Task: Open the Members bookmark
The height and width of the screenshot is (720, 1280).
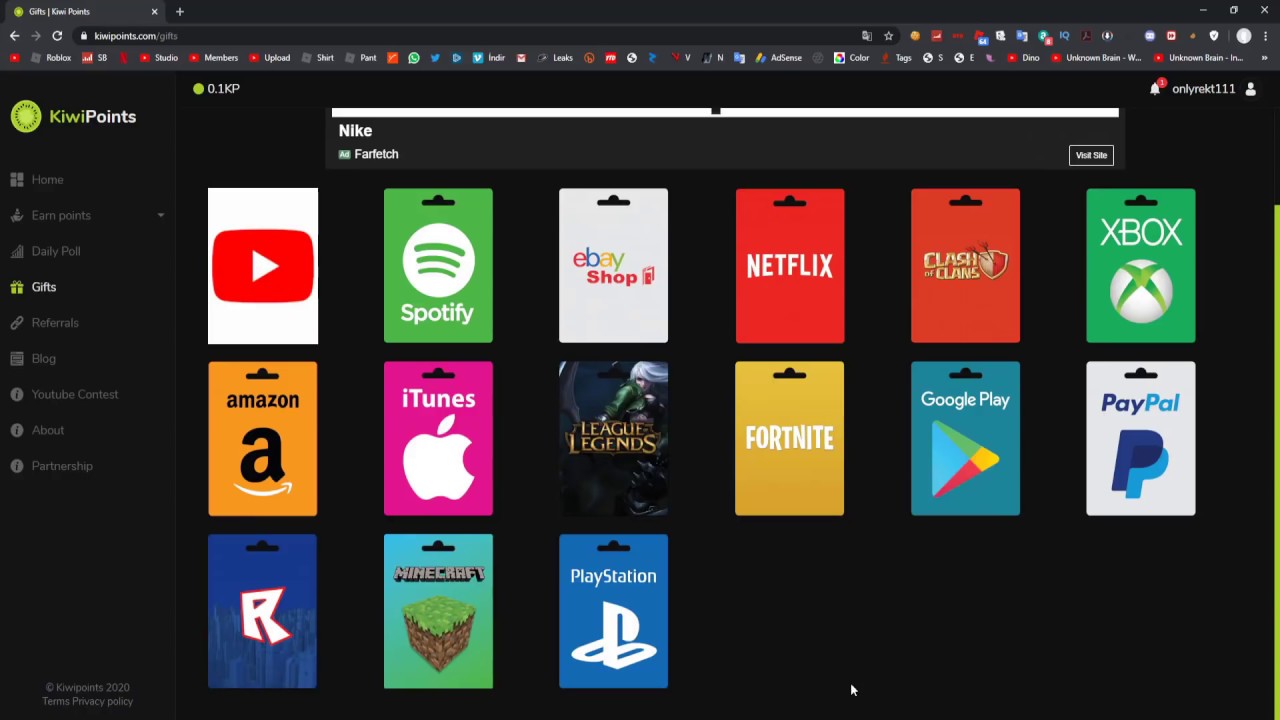Action: (x=213, y=58)
